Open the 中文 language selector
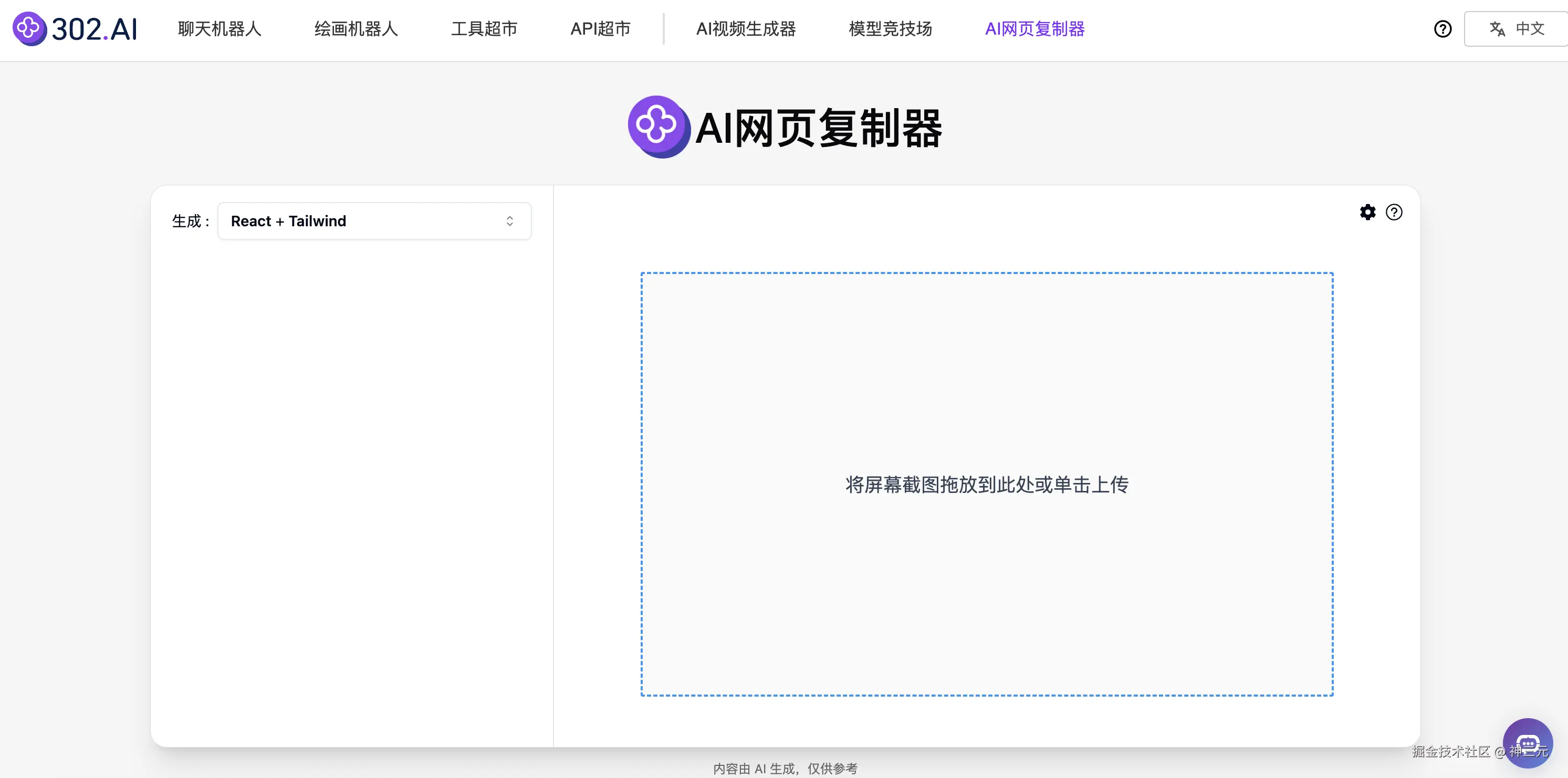This screenshot has height=778, width=1568. pos(1529,28)
